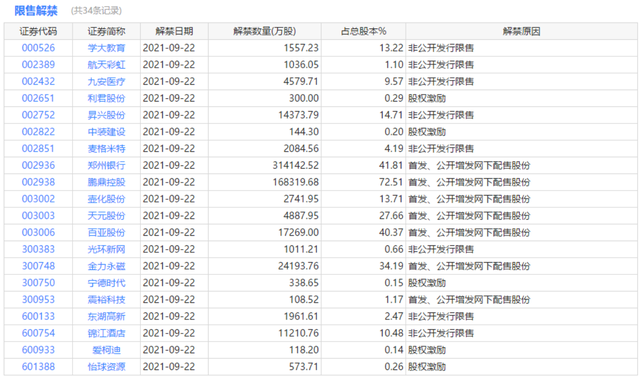
Task: Select the 24193.76 quantity for 金力永磁
Action: tap(298, 266)
